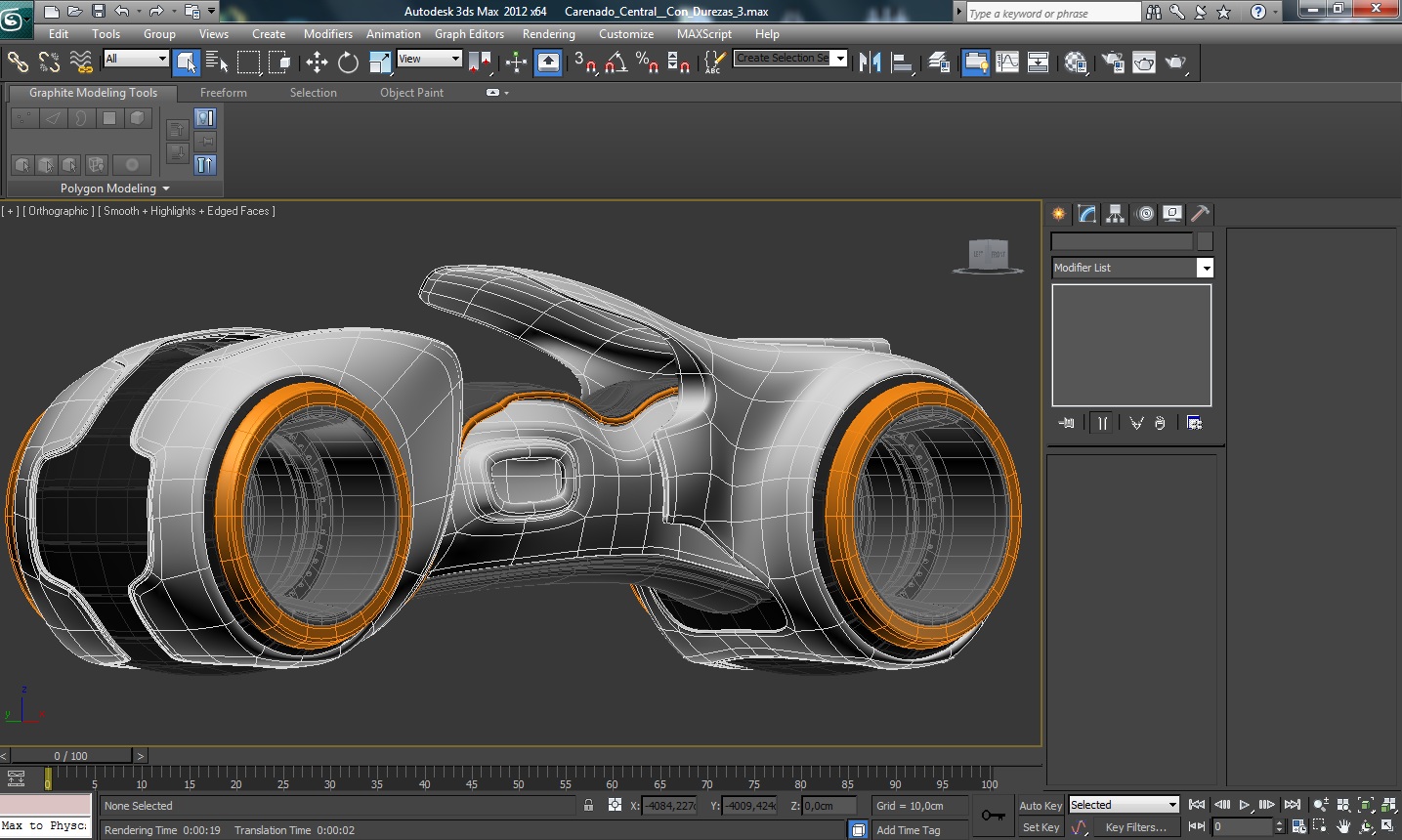Open the Material Editor sphere icon
The width and height of the screenshot is (1402, 840).
click(x=1076, y=63)
